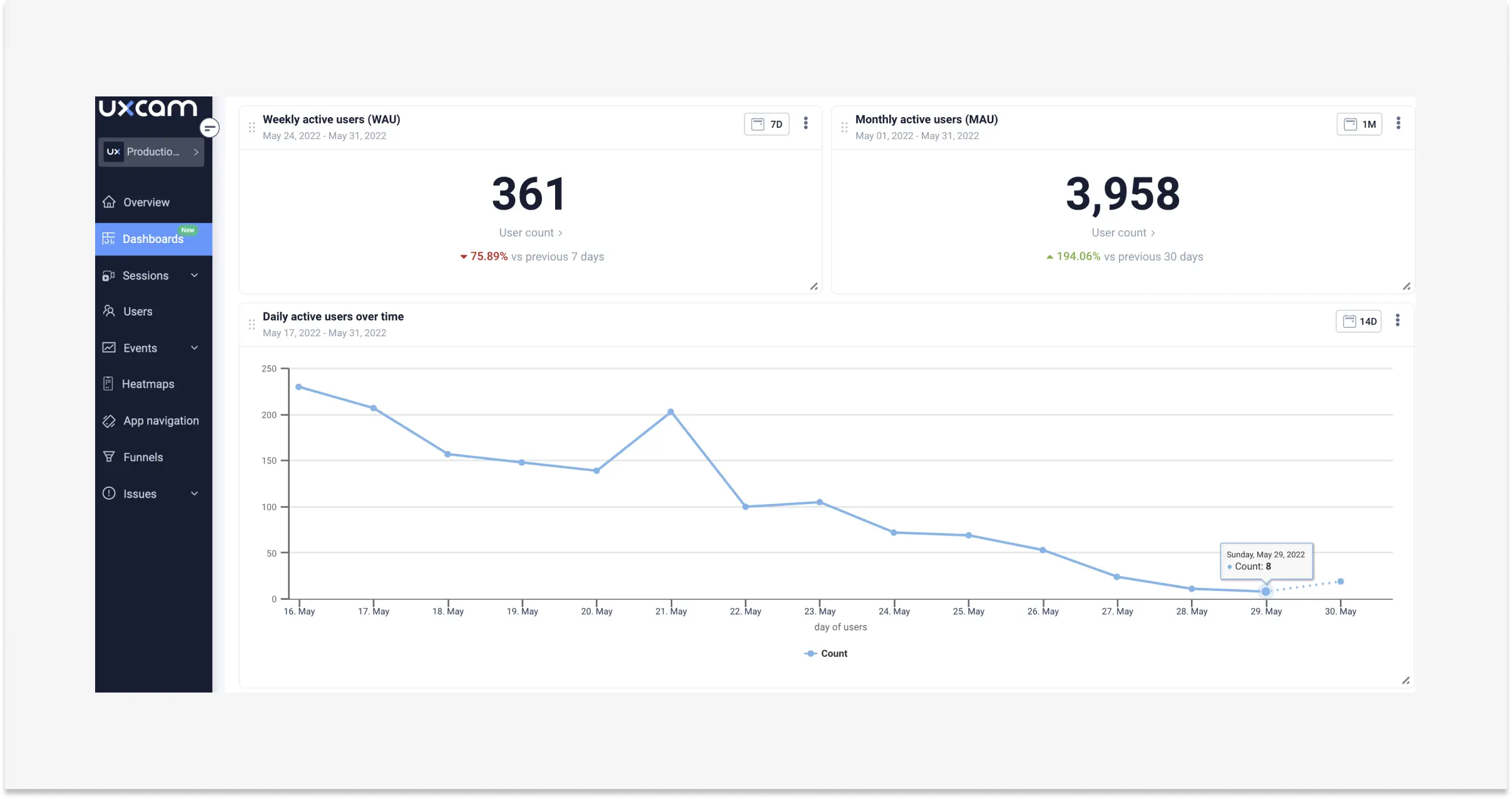Open the Overview home icon
Image resolution: width=1512 pixels, height=799 pixels.
(110, 202)
